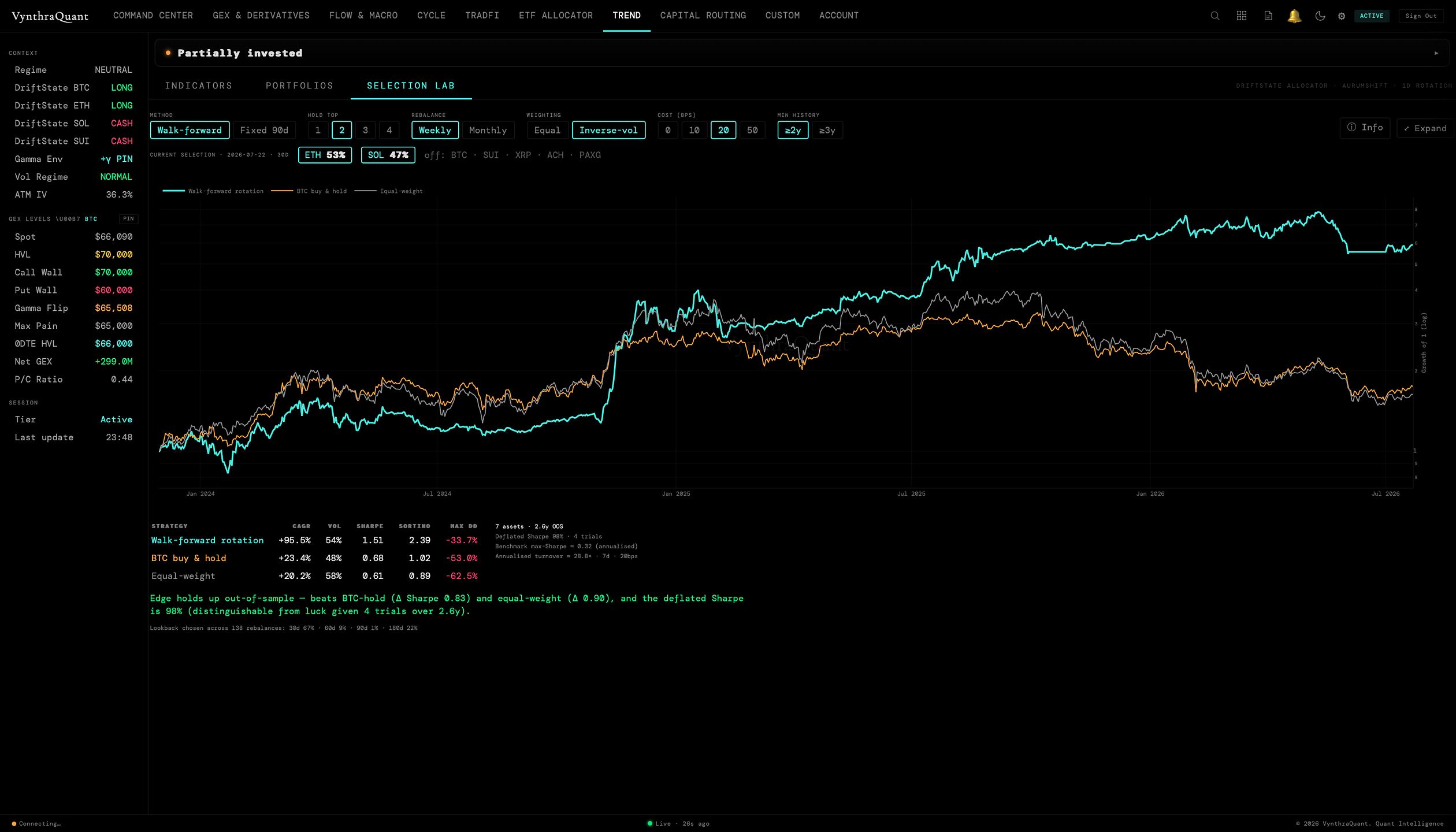The width and height of the screenshot is (1456, 832).
Task: Open Selection Lab tab
Action: 411,86
